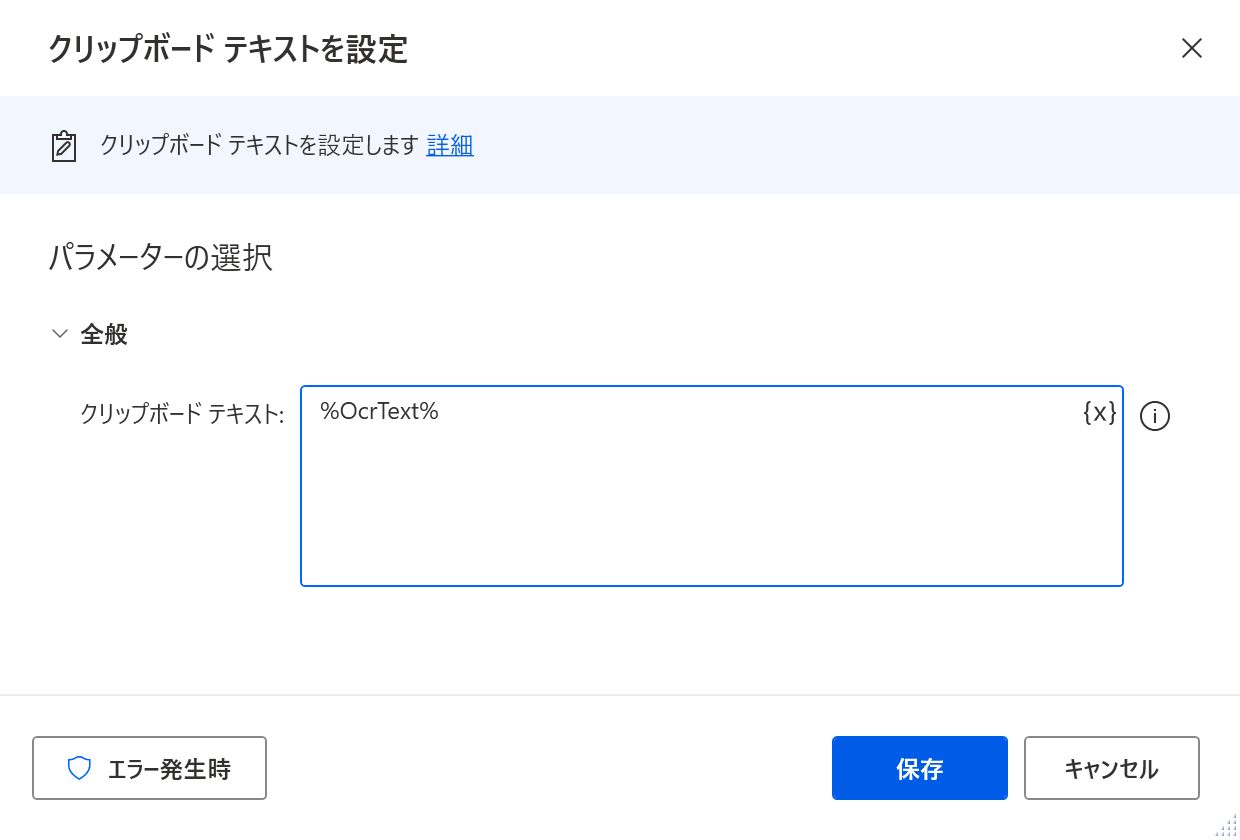Collapse the 全般 section chevron
Screen dimensions: 1240x840
(x=60, y=334)
